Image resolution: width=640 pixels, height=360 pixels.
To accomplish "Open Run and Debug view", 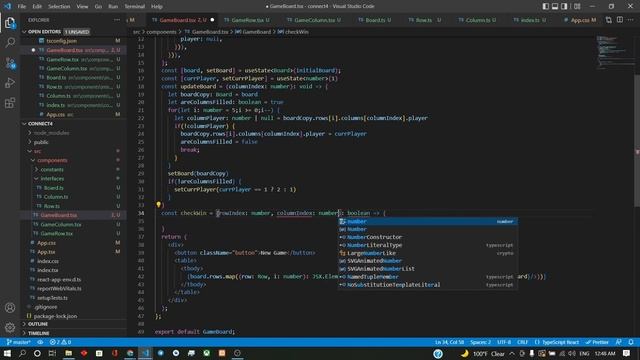I will 10,83.
